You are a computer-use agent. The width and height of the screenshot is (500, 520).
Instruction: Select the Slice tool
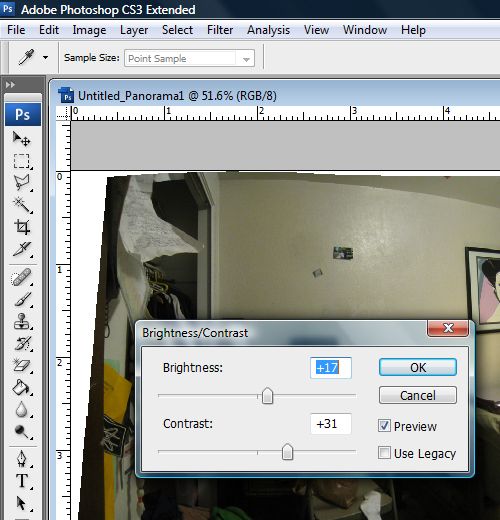(22, 249)
